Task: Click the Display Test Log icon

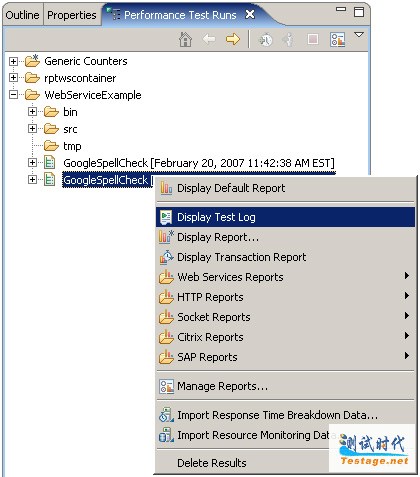Action: (166, 217)
